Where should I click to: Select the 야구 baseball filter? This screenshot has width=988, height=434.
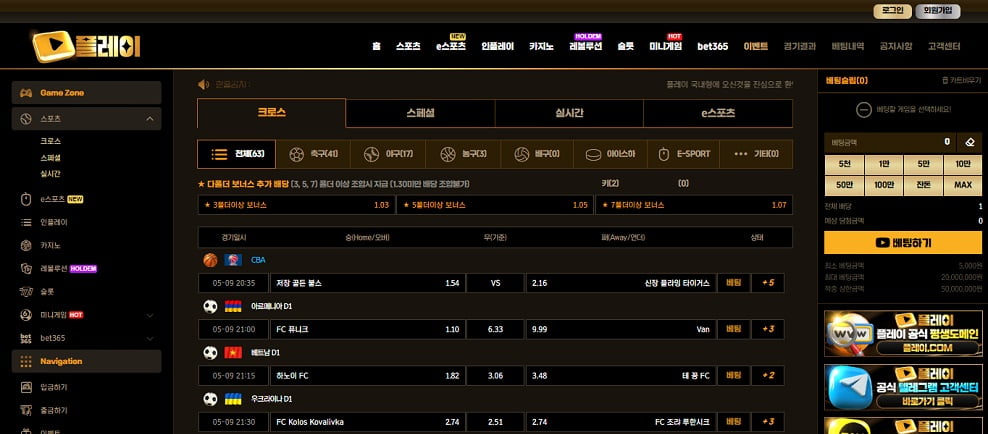coord(390,154)
